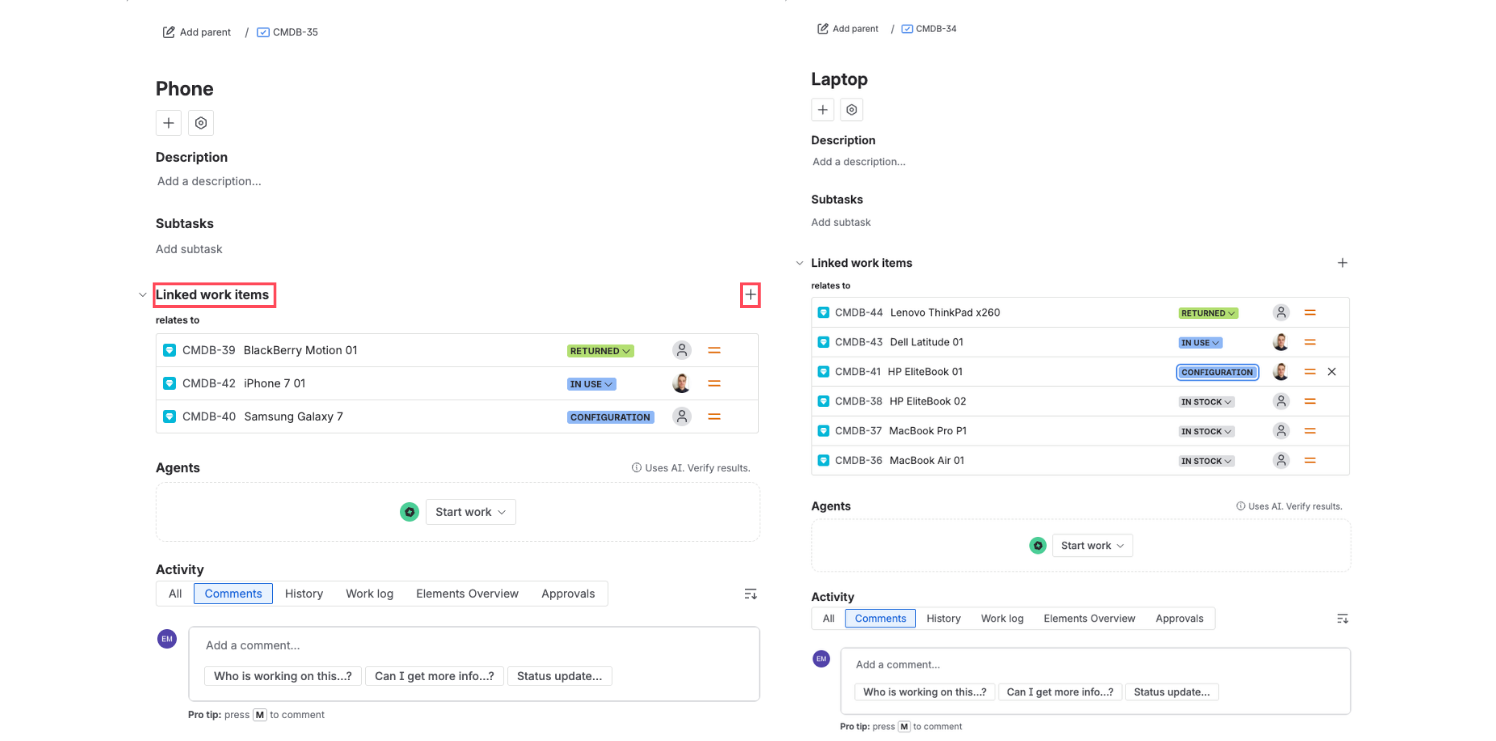
Task: Open IN STOCK status dropdown for HP EliteBook 02
Action: tap(1206, 402)
